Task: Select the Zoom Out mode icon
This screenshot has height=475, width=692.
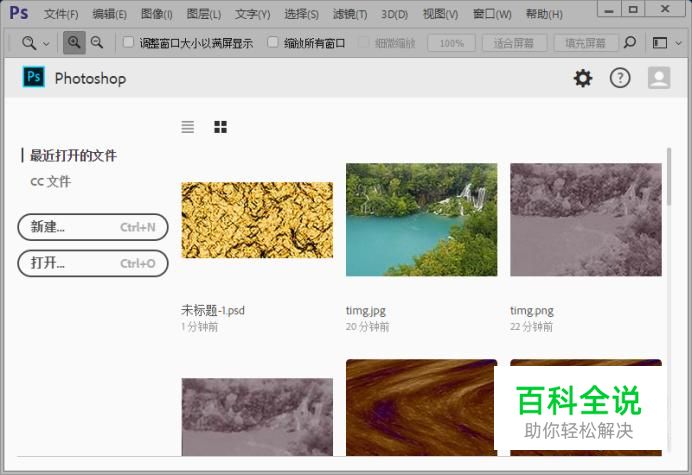Action: pos(97,42)
